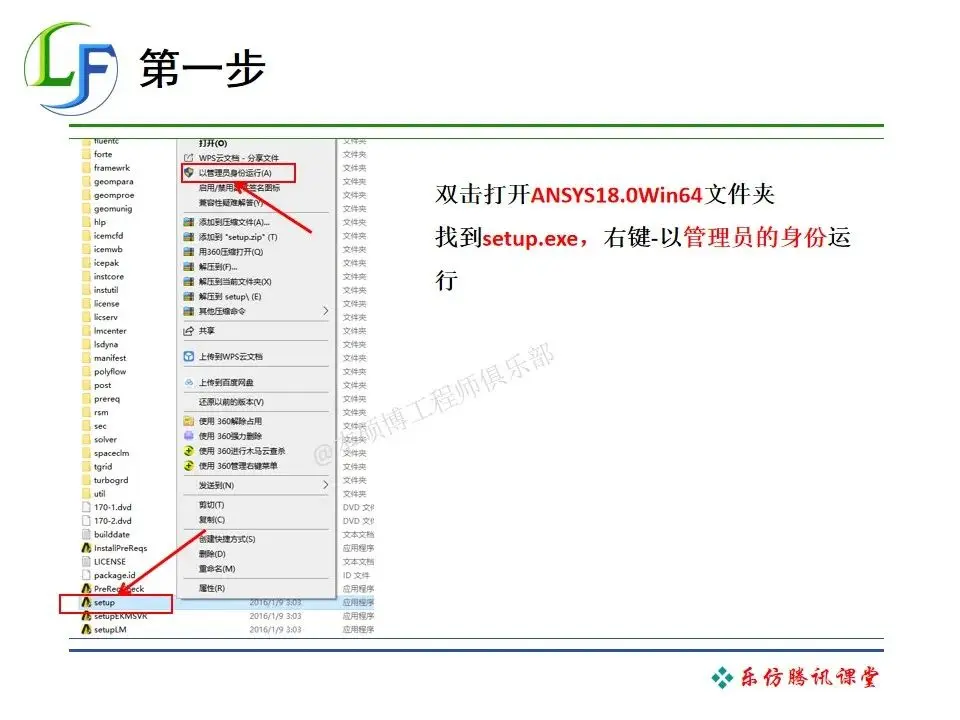The height and width of the screenshot is (720, 960).
Task: Select the lmcenter folder name
Action: 110,331
